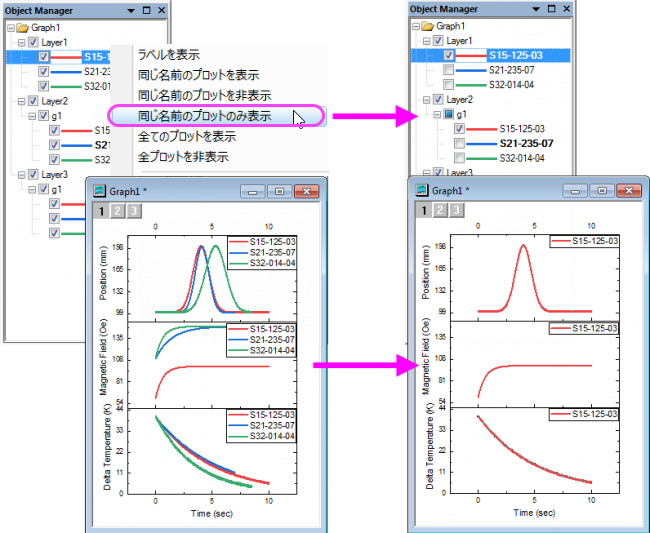The height and width of the screenshot is (533, 650).
Task: Select layer 2 icon in left Graph1 window
Action: coord(118,211)
